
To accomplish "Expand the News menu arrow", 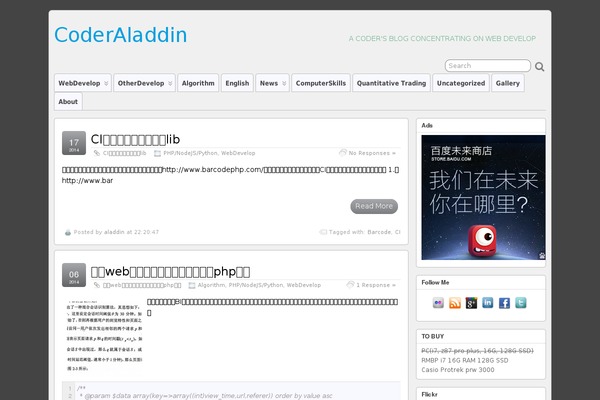I will pyautogui.click(x=284, y=83).
